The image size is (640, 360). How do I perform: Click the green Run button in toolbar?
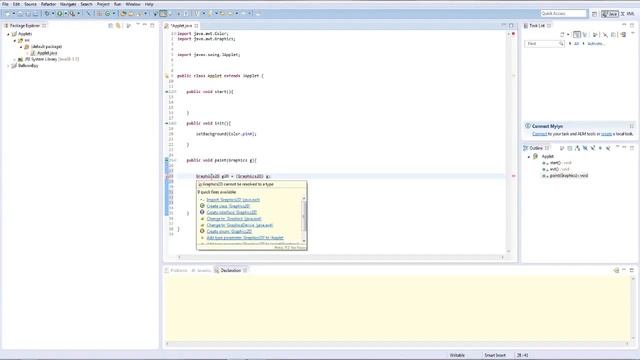[x=60, y=13]
